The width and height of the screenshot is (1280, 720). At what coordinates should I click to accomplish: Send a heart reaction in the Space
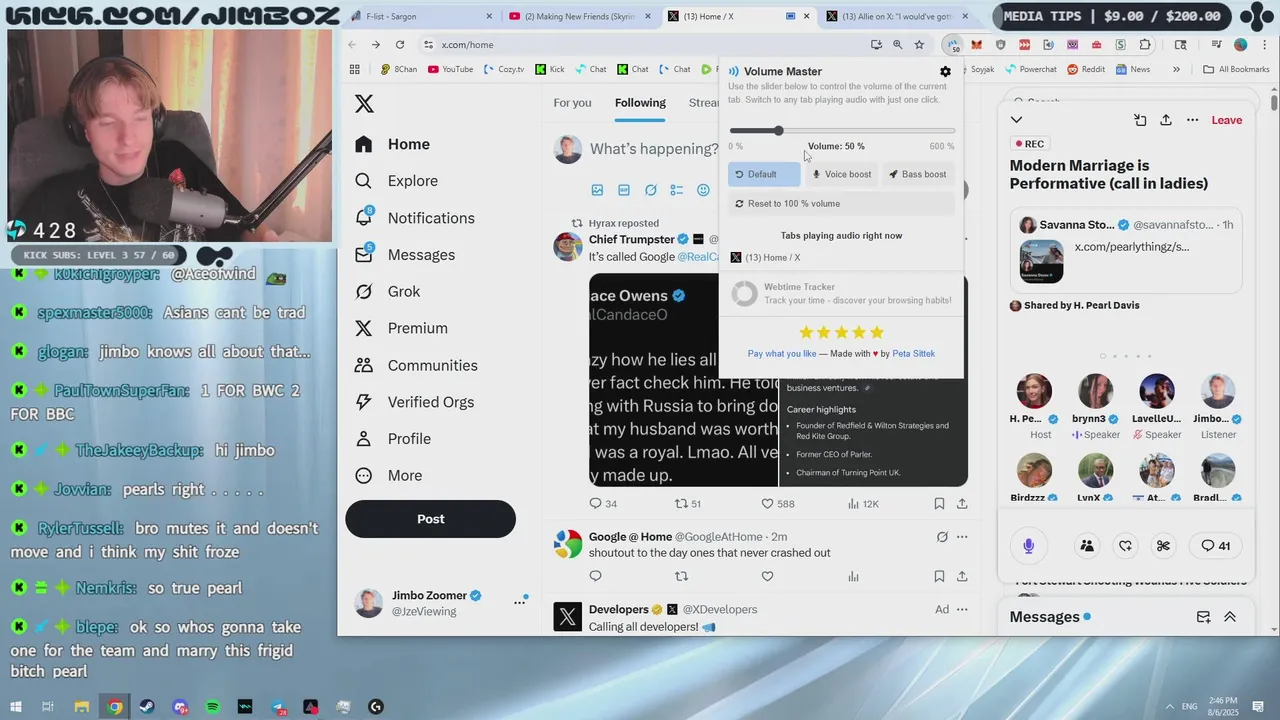pos(1125,546)
